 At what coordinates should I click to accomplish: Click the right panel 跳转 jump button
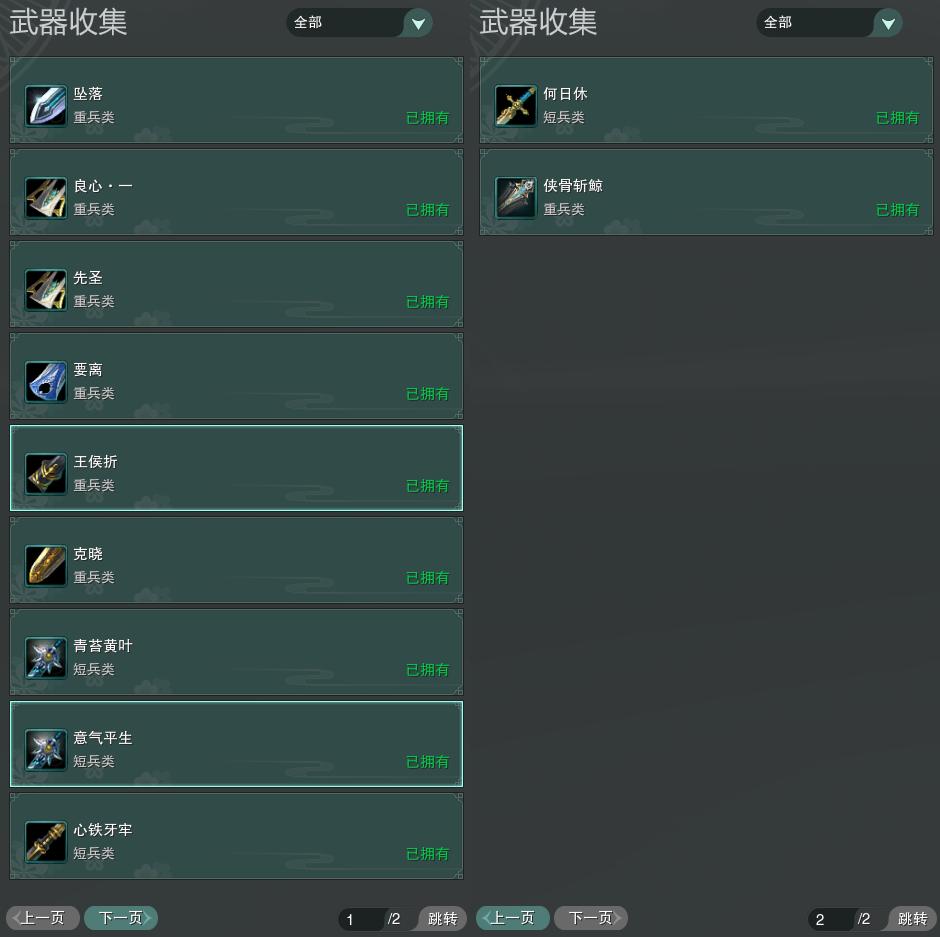tap(912, 918)
